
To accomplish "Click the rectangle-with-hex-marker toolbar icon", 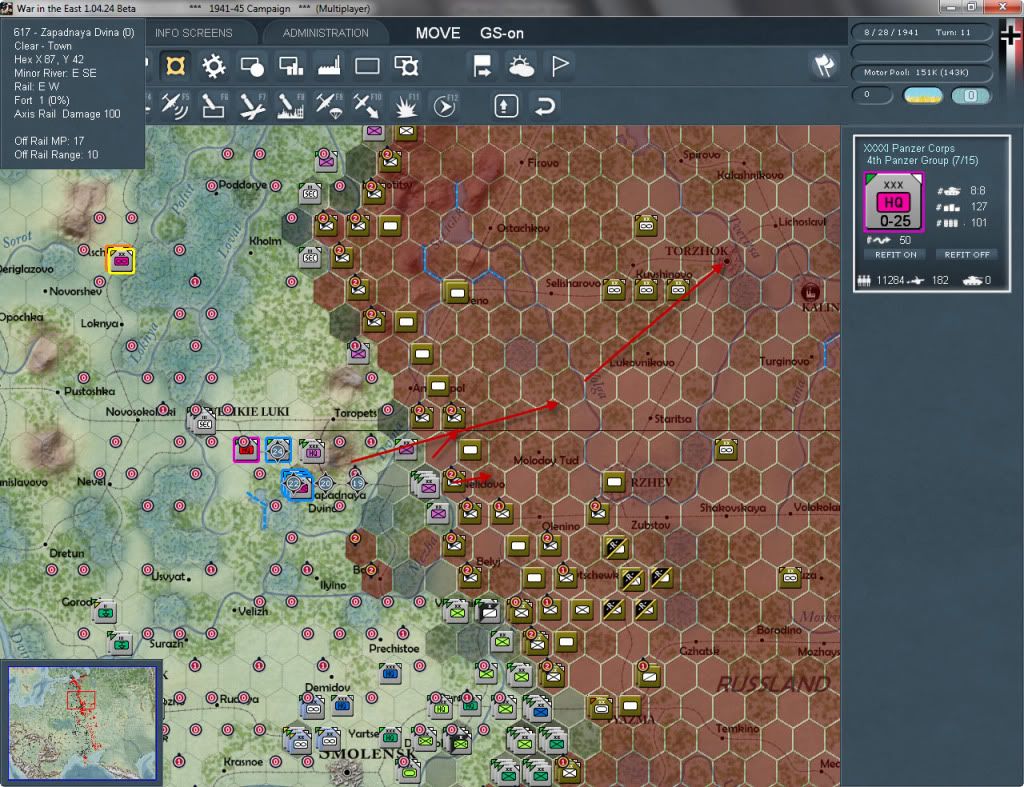I will [406, 66].
